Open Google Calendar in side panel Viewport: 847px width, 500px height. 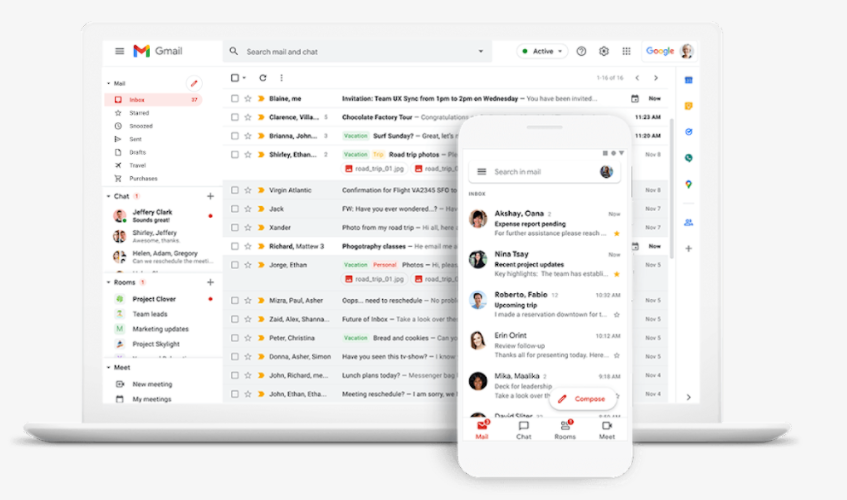coord(689,80)
